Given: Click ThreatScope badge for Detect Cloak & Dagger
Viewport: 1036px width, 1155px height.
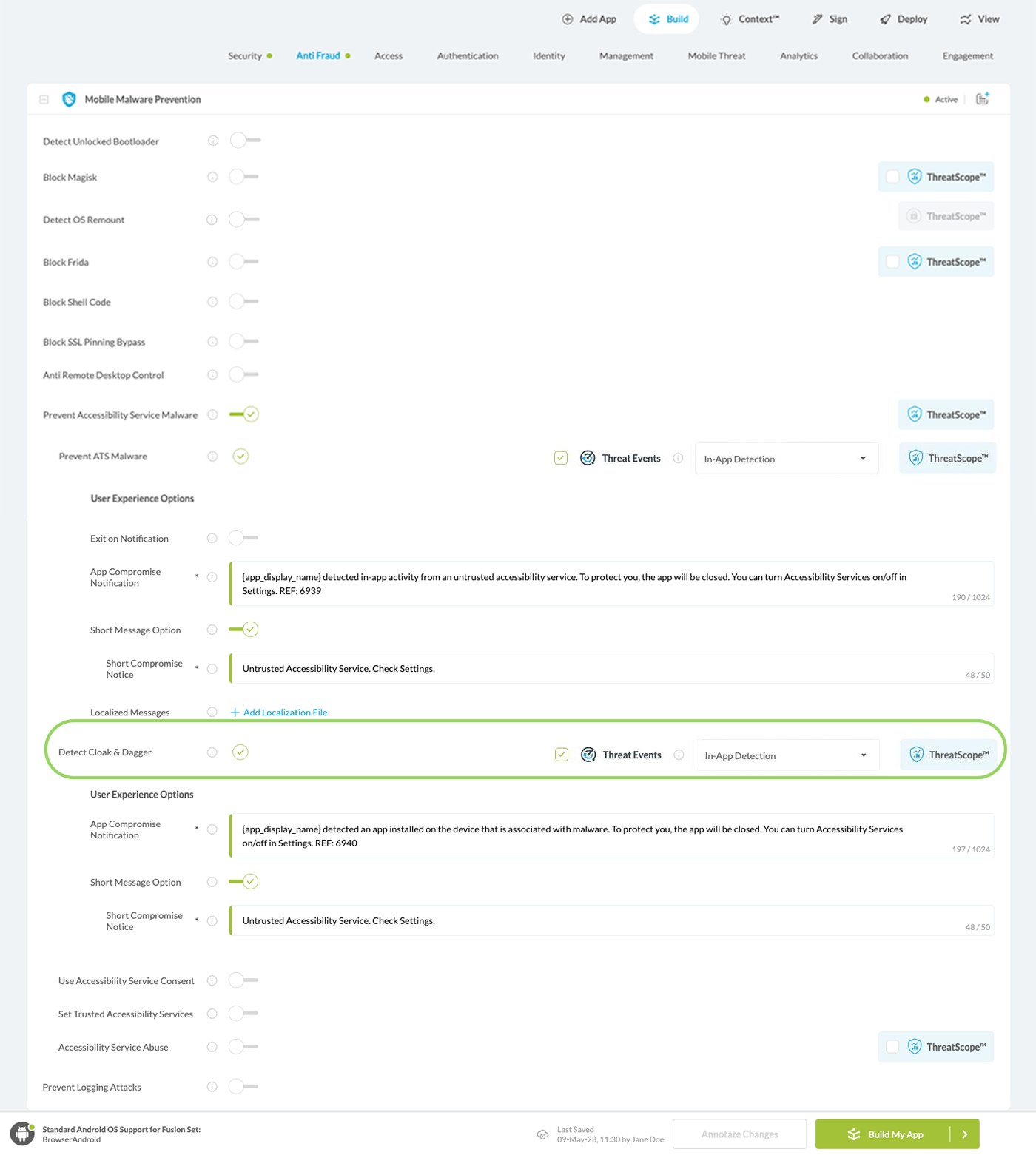Looking at the screenshot, I should click(948, 755).
